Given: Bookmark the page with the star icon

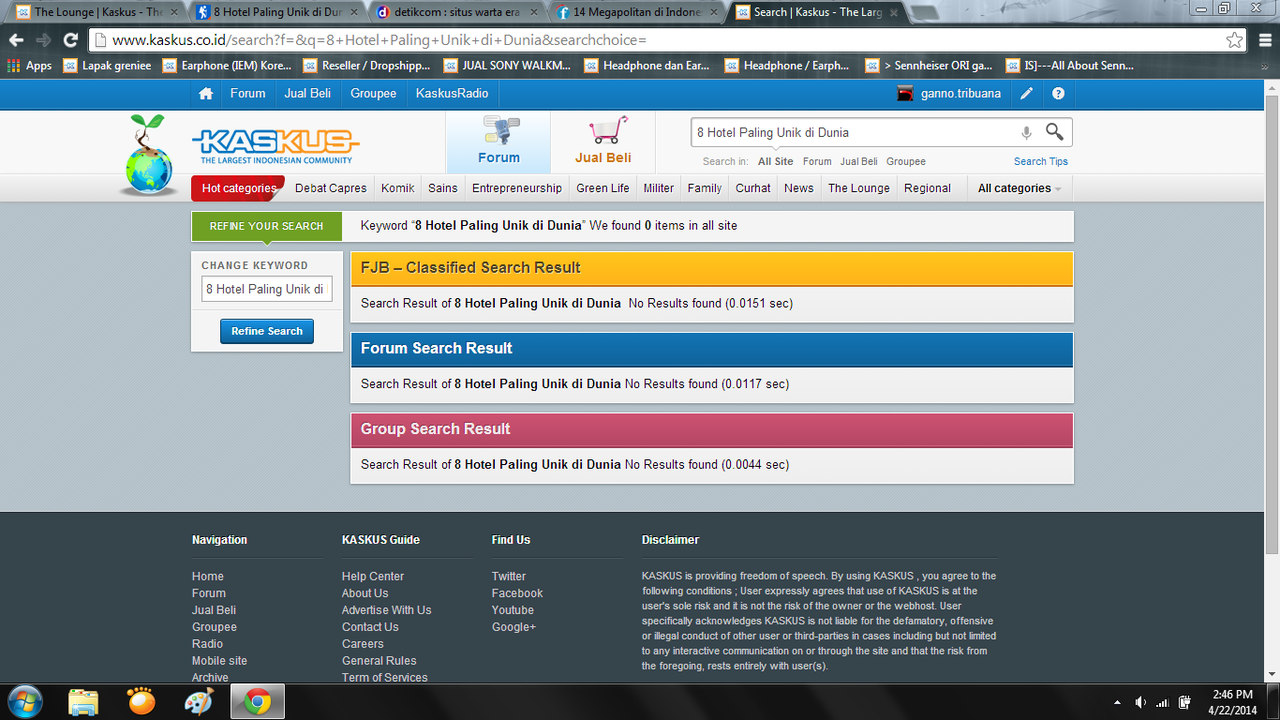Looking at the screenshot, I should (1234, 40).
